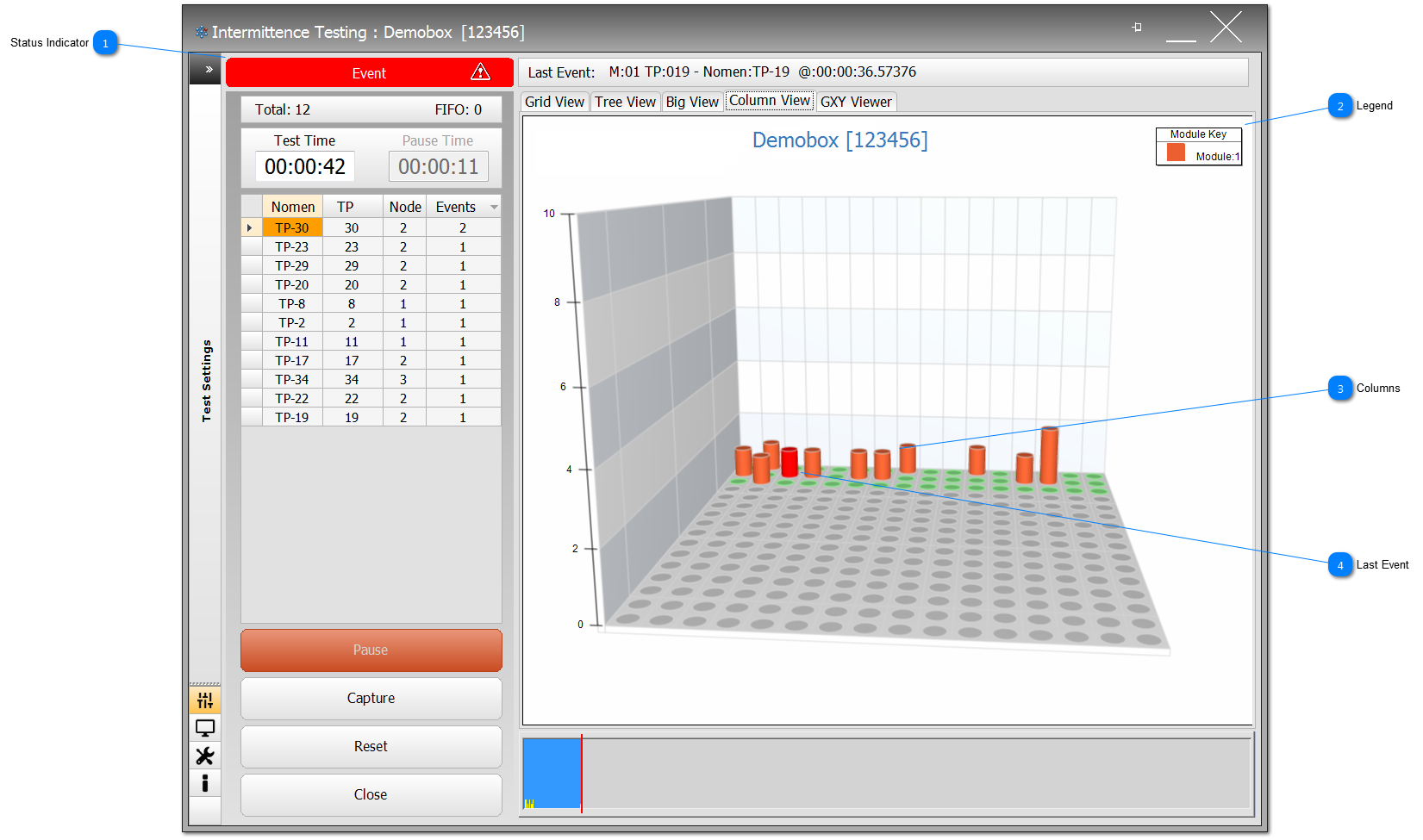Open the Events column sort dropdown arrow
1423x840 pixels.
pos(494,208)
